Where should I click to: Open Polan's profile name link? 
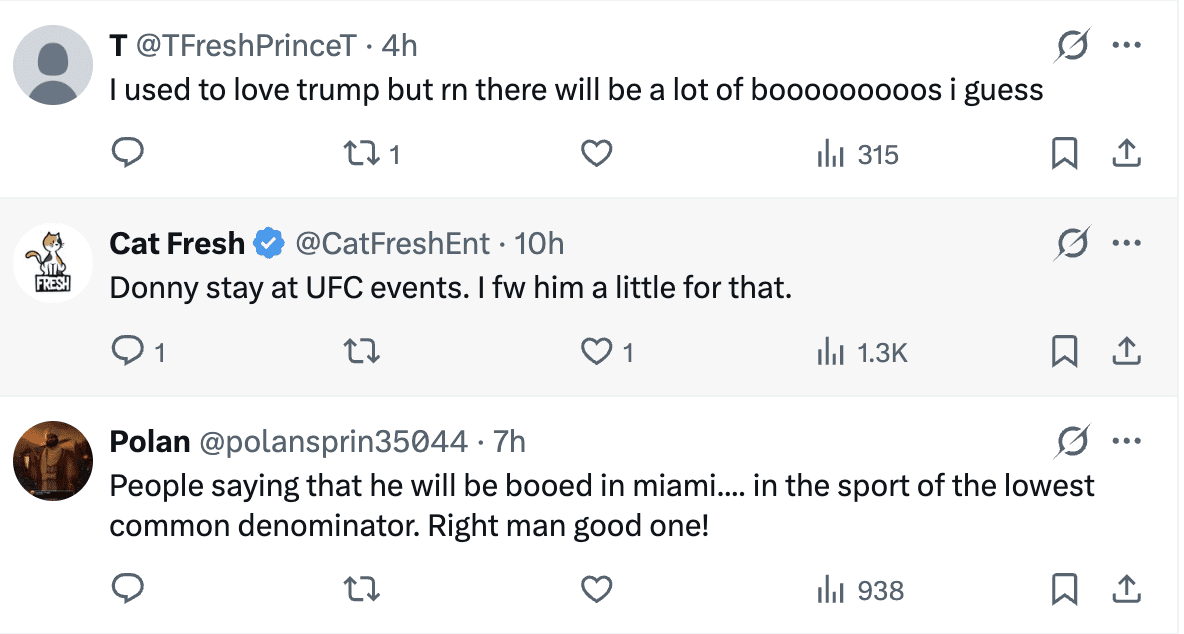coord(150,441)
